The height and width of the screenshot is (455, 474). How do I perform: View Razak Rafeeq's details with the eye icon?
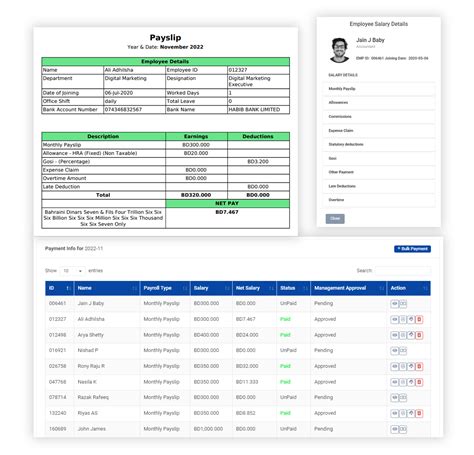[x=394, y=398]
